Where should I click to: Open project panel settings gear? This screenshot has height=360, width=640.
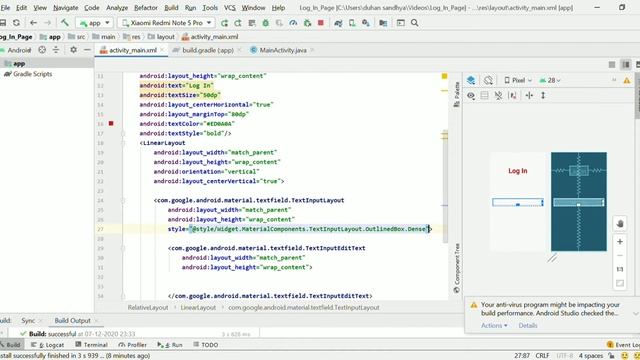[x=73, y=50]
